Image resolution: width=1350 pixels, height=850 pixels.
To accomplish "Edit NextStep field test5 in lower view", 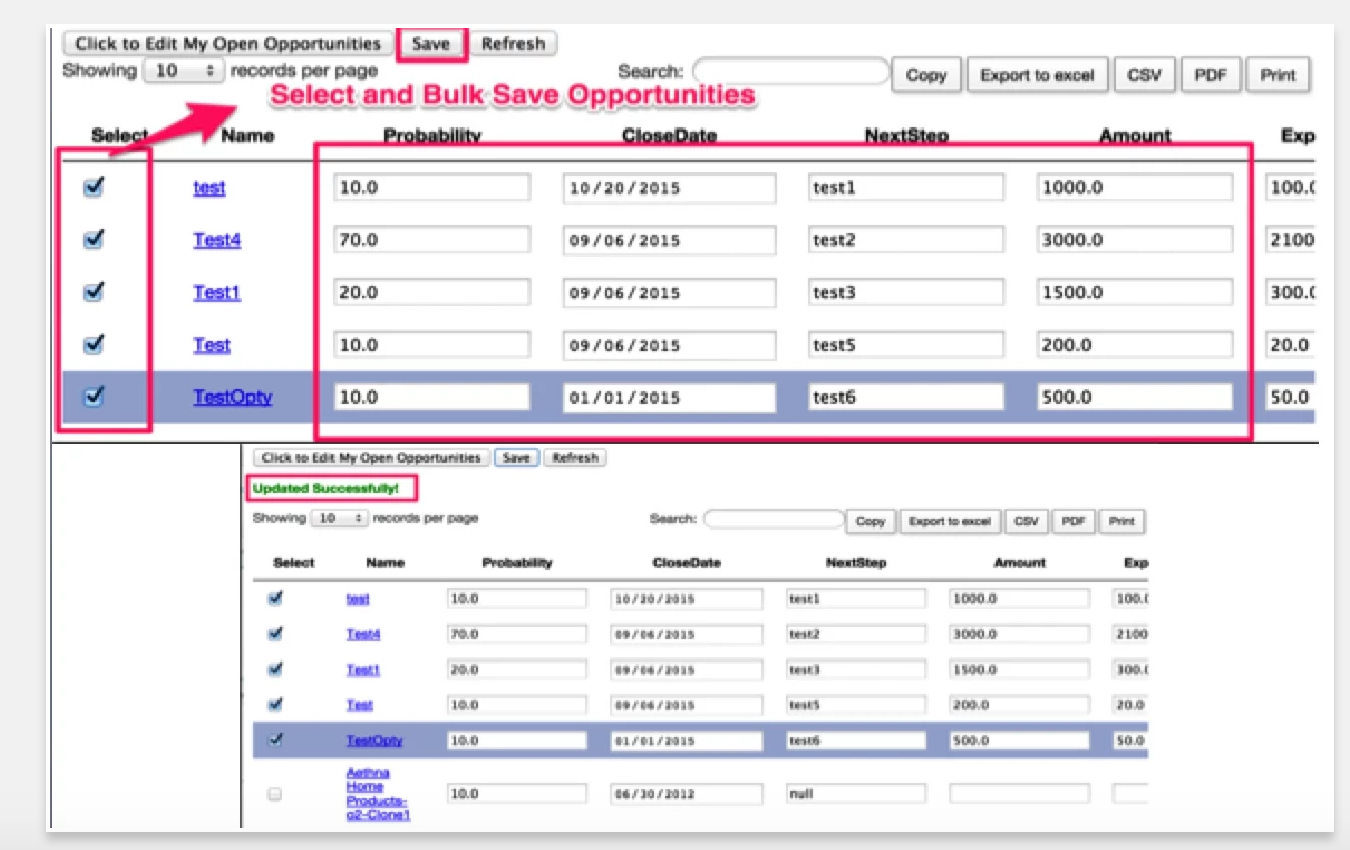I will [x=856, y=705].
